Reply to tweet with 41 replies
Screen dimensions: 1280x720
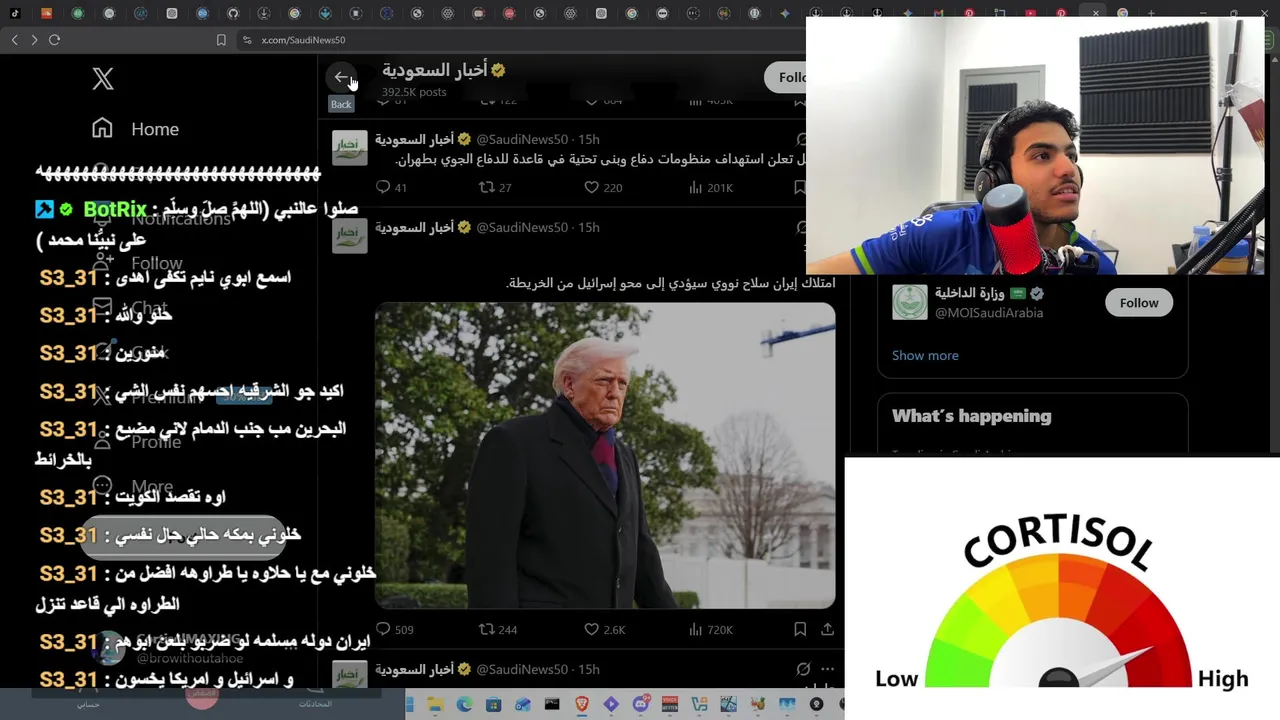point(391,187)
